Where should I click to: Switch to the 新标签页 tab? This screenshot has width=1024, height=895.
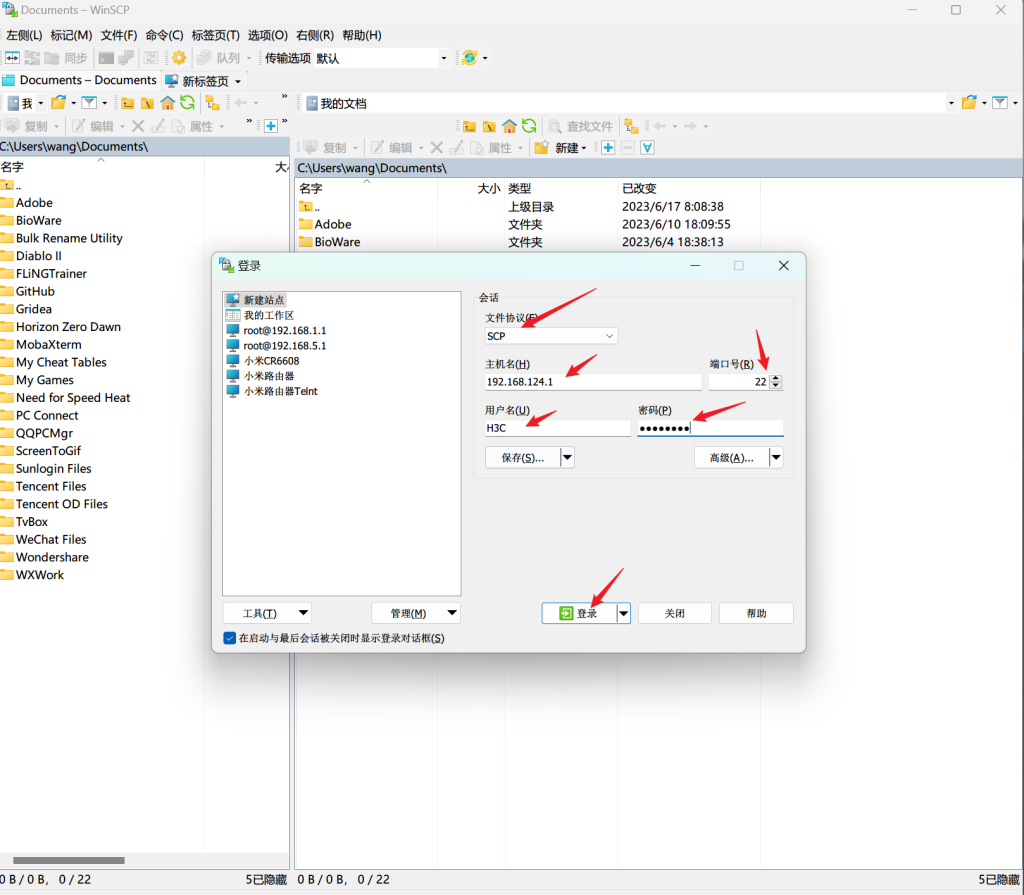click(204, 81)
